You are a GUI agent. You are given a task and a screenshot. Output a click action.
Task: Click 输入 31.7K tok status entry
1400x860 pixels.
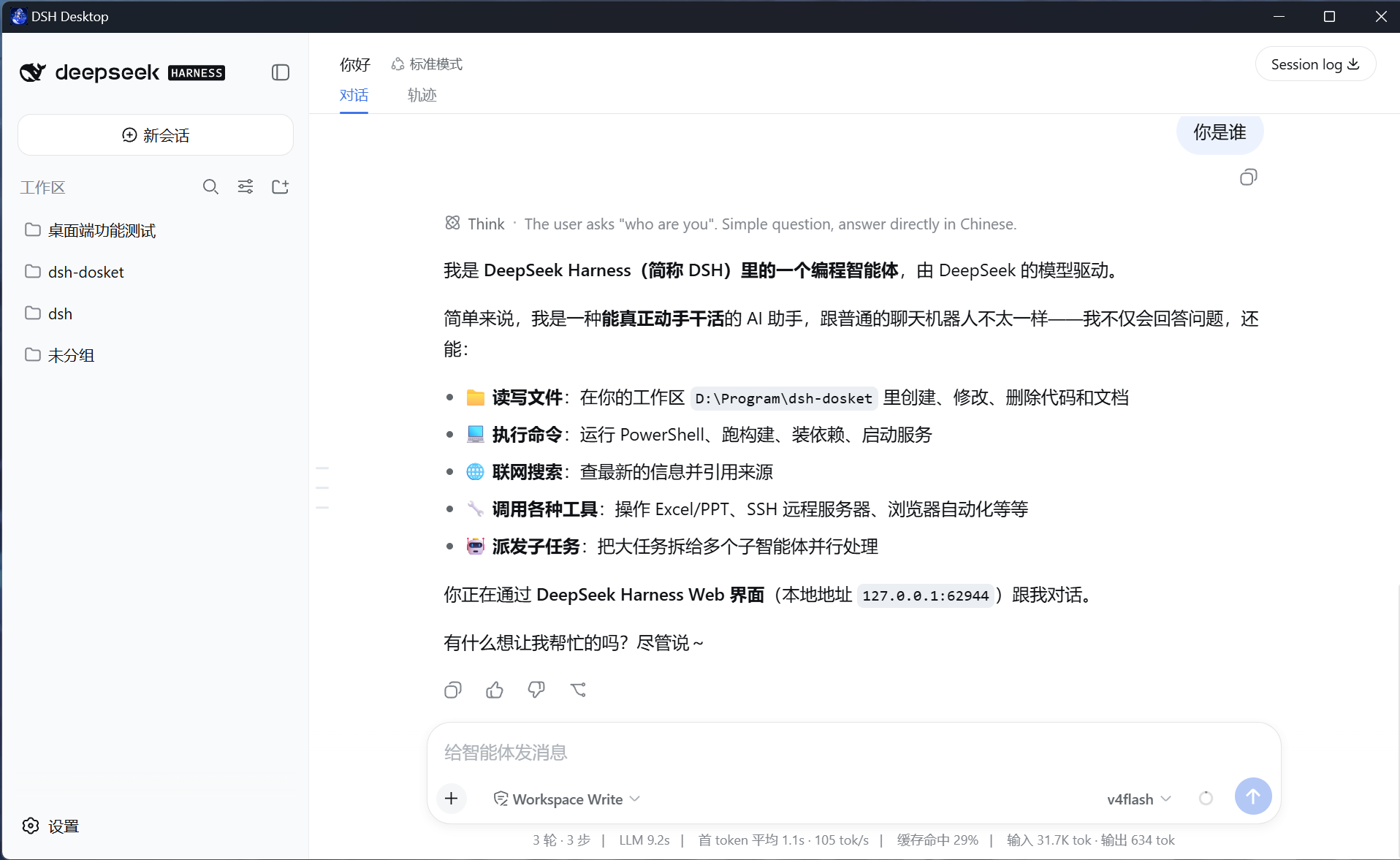tap(1049, 840)
